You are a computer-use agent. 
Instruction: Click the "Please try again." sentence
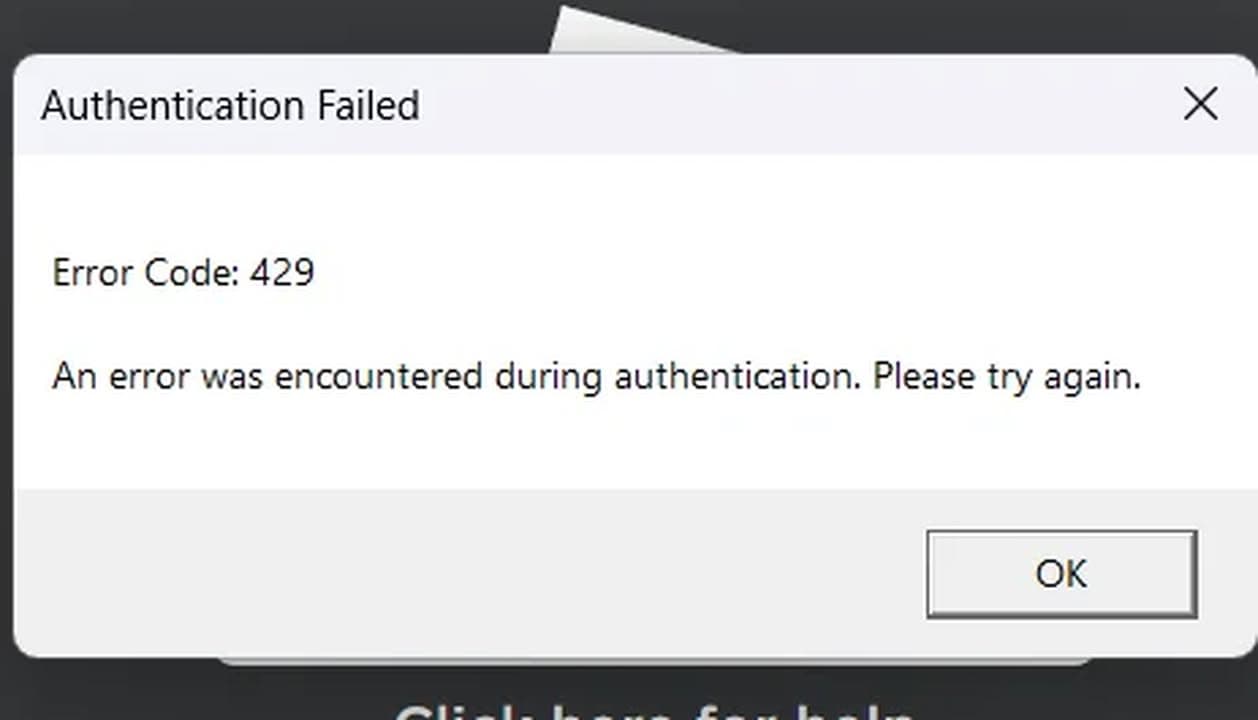coord(1006,377)
